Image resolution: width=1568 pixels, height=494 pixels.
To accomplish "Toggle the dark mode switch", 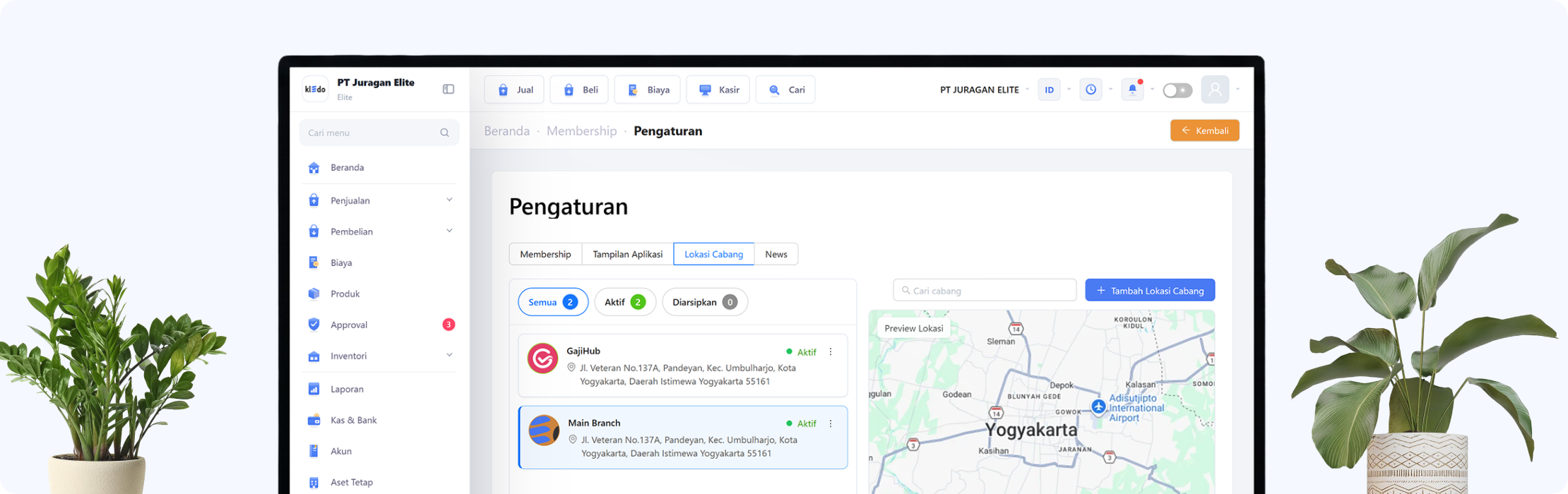I will tap(1177, 90).
